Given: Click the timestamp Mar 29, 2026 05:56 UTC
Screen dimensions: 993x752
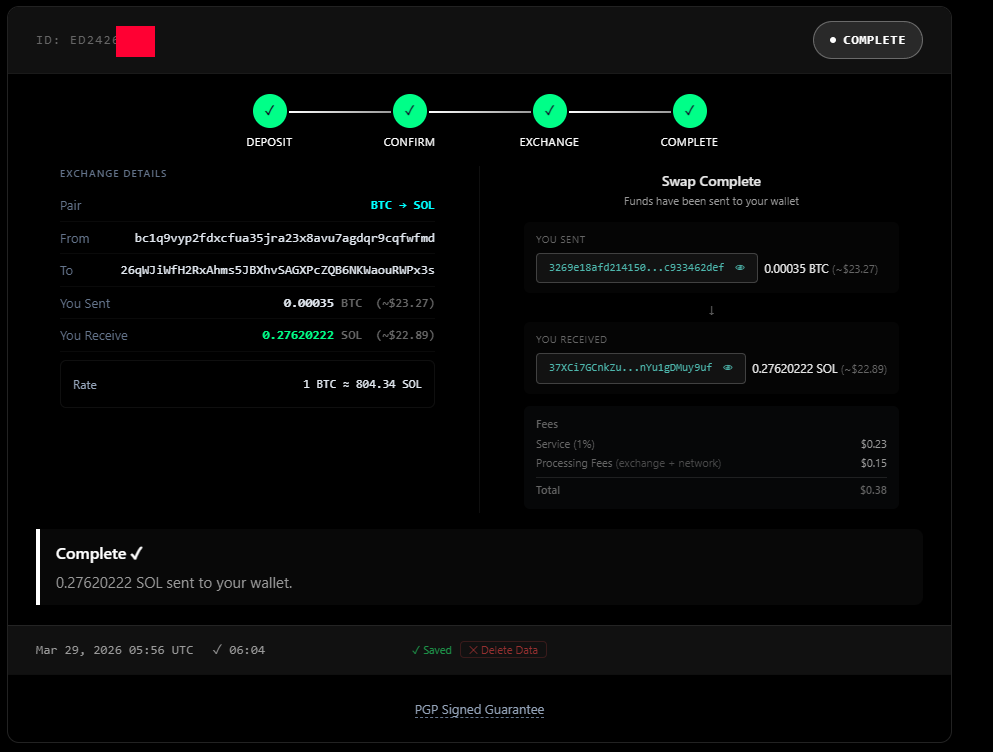Looking at the screenshot, I should (x=115, y=650).
